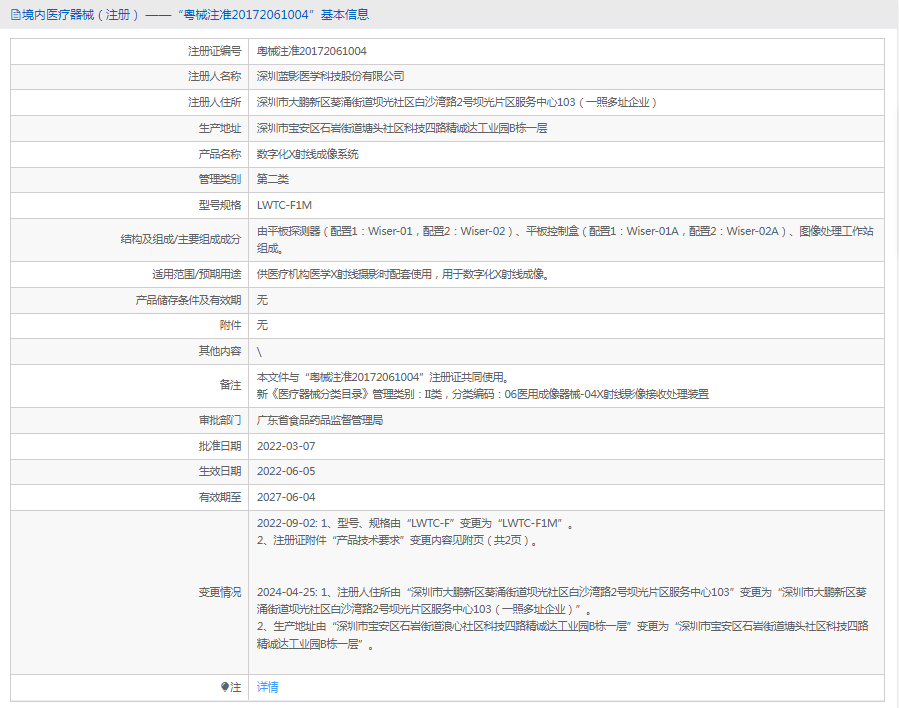Click the 注 label in the last row
899x708 pixels.
[x=236, y=687]
